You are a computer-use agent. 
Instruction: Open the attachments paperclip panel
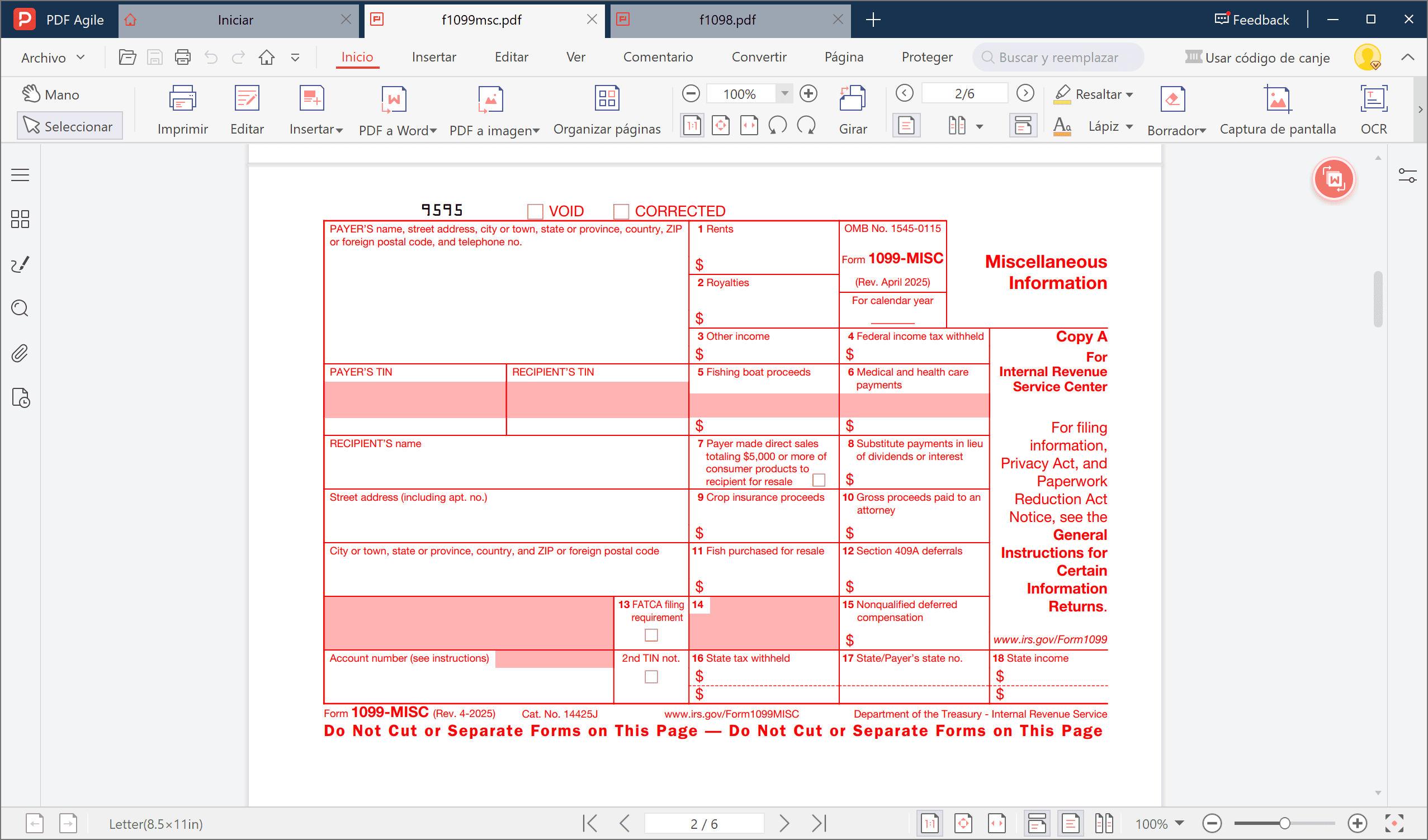point(20,353)
